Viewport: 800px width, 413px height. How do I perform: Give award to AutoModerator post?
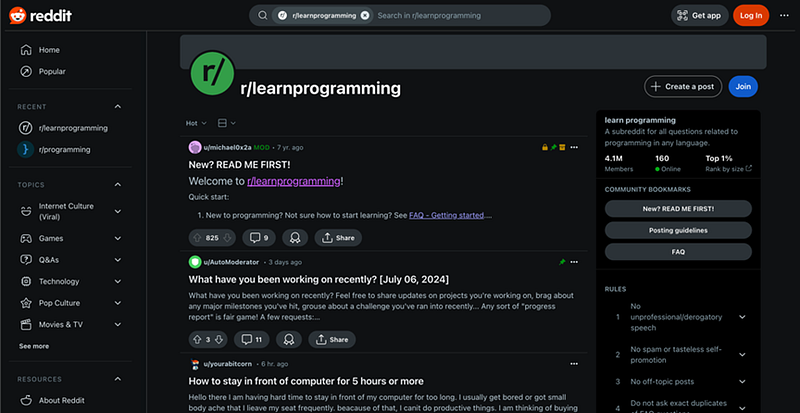pos(289,339)
